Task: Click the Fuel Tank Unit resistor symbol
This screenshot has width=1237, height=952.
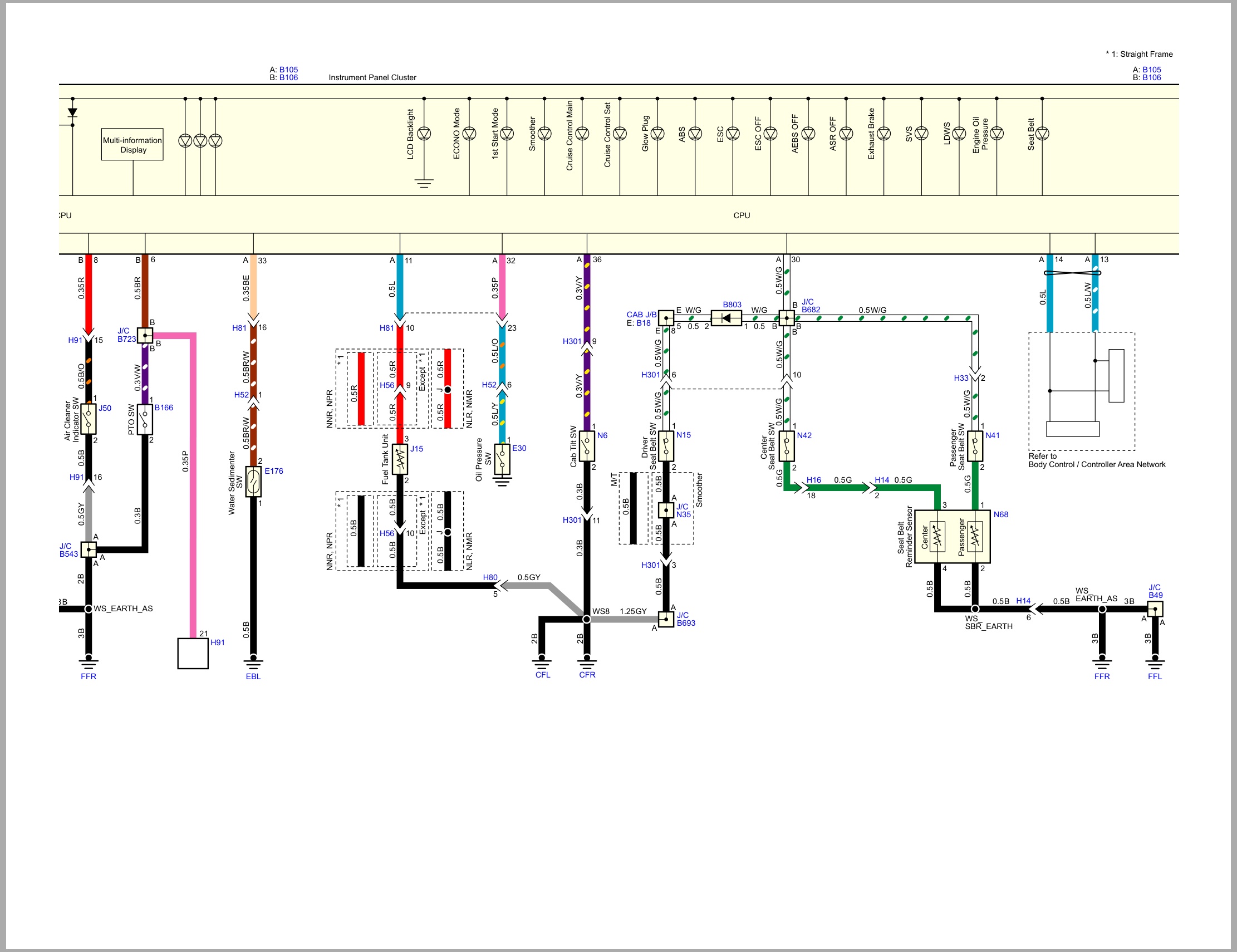Action: (400, 459)
